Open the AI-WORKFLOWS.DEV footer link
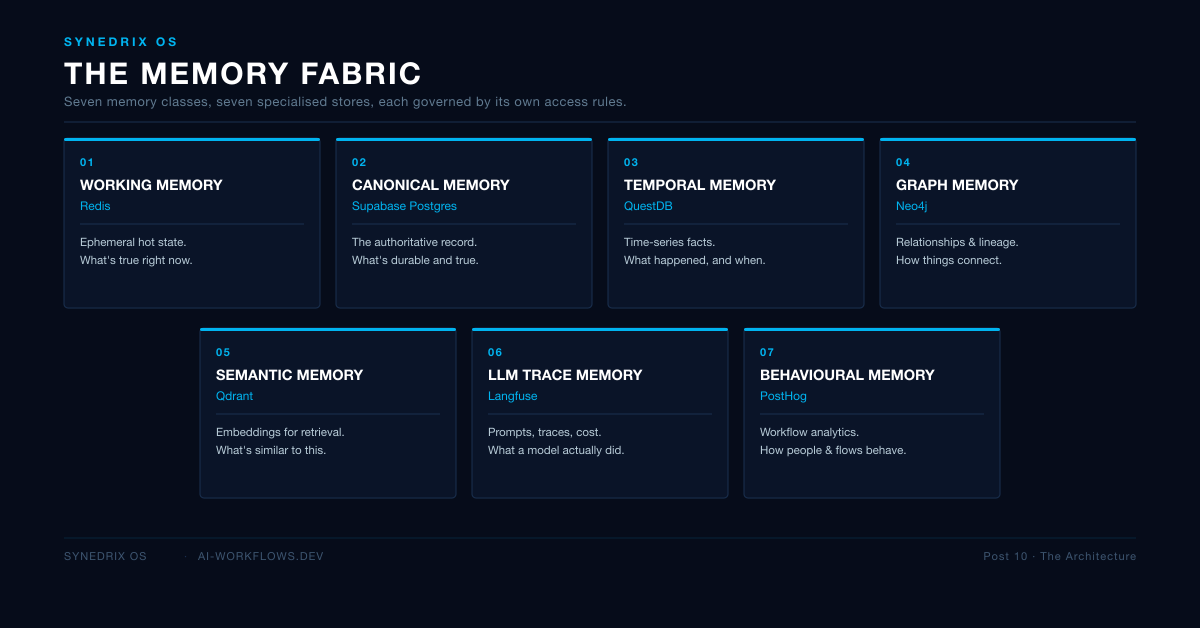1200x628 pixels. pos(261,556)
